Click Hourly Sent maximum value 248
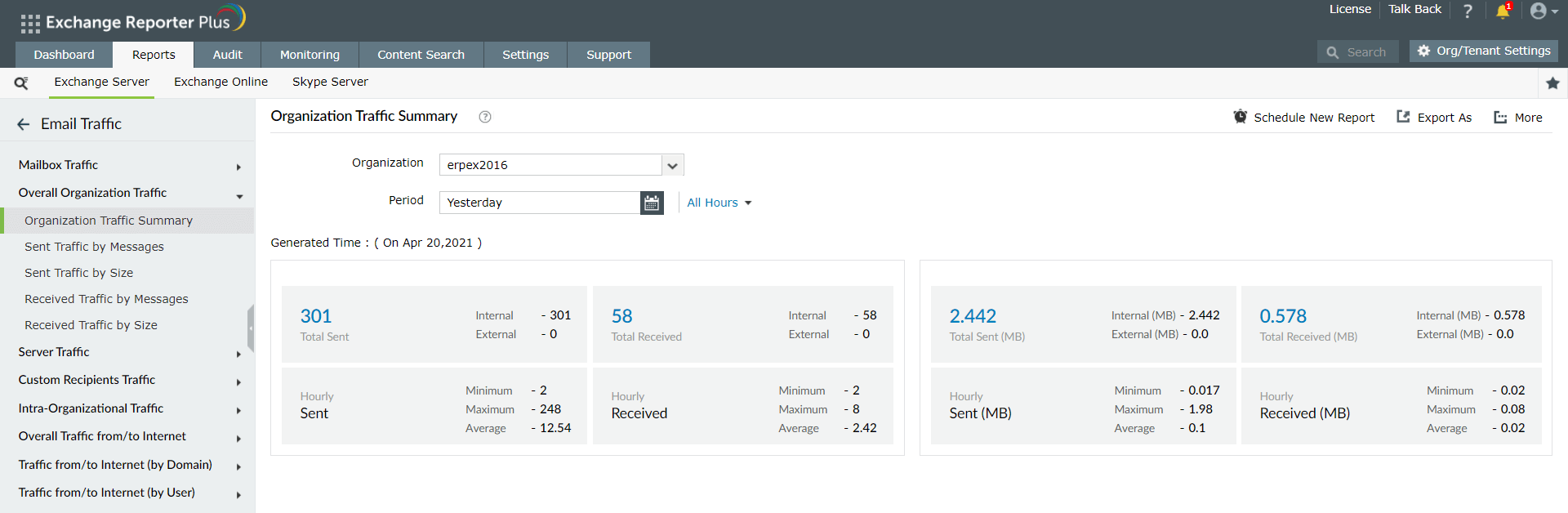 click(x=550, y=409)
